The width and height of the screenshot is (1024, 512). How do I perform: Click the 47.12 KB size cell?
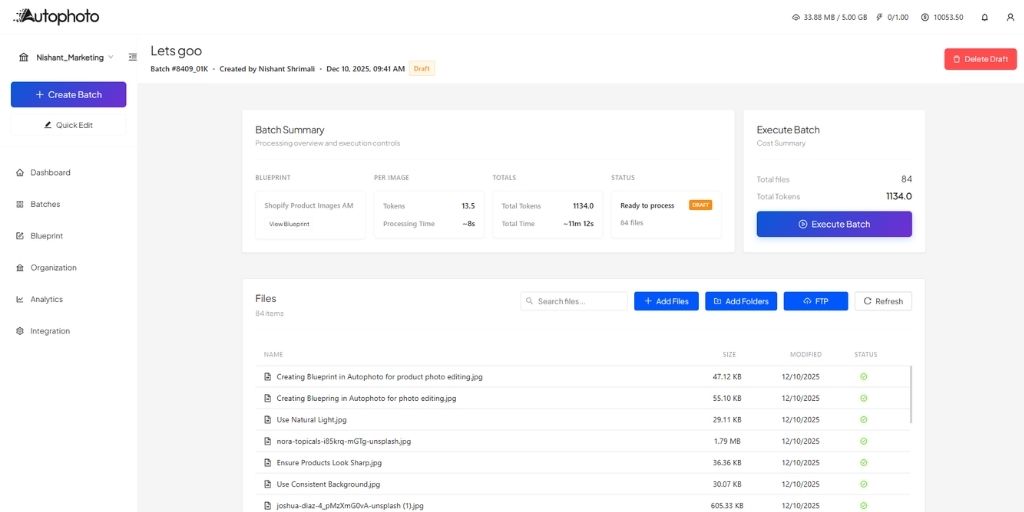727,377
